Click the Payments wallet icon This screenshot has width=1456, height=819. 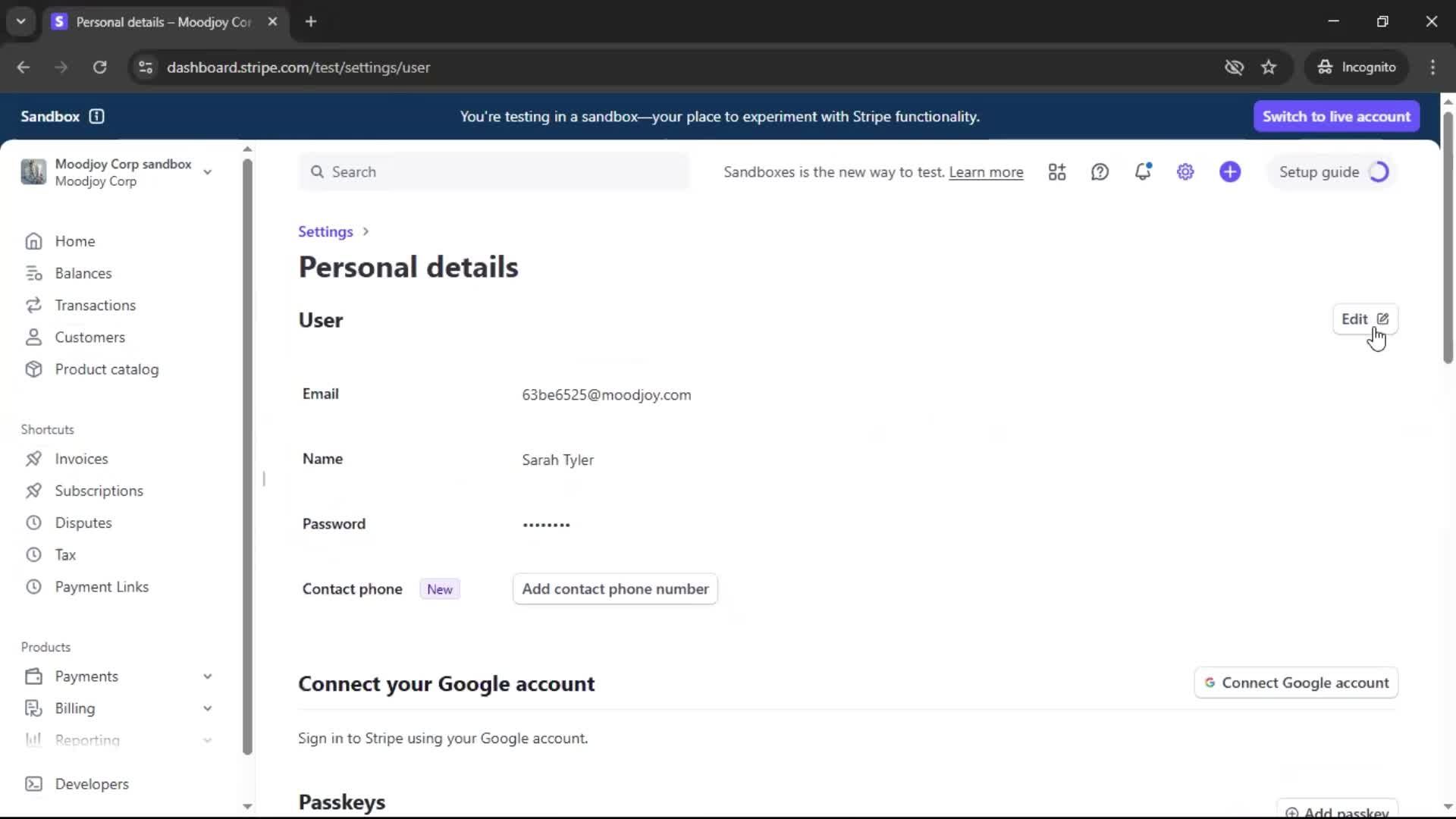(x=33, y=676)
